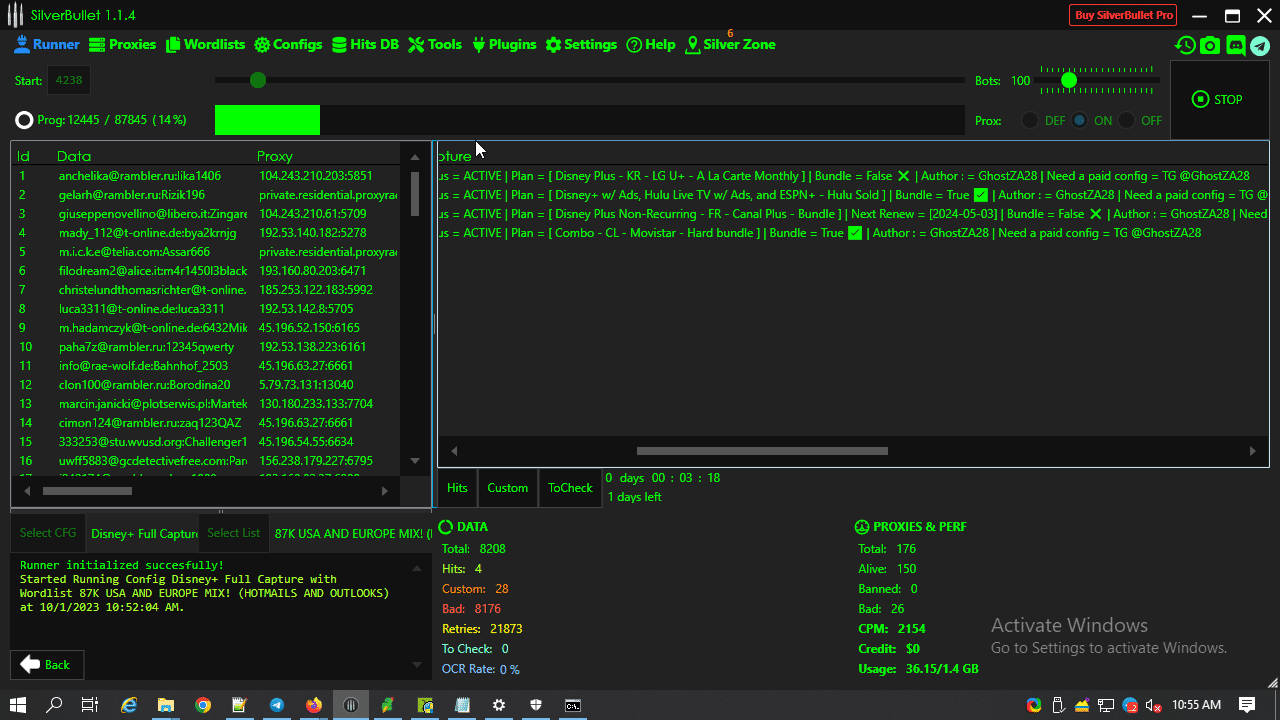Open the Runner menu
Viewport: 1280px width, 720px height.
47,45
